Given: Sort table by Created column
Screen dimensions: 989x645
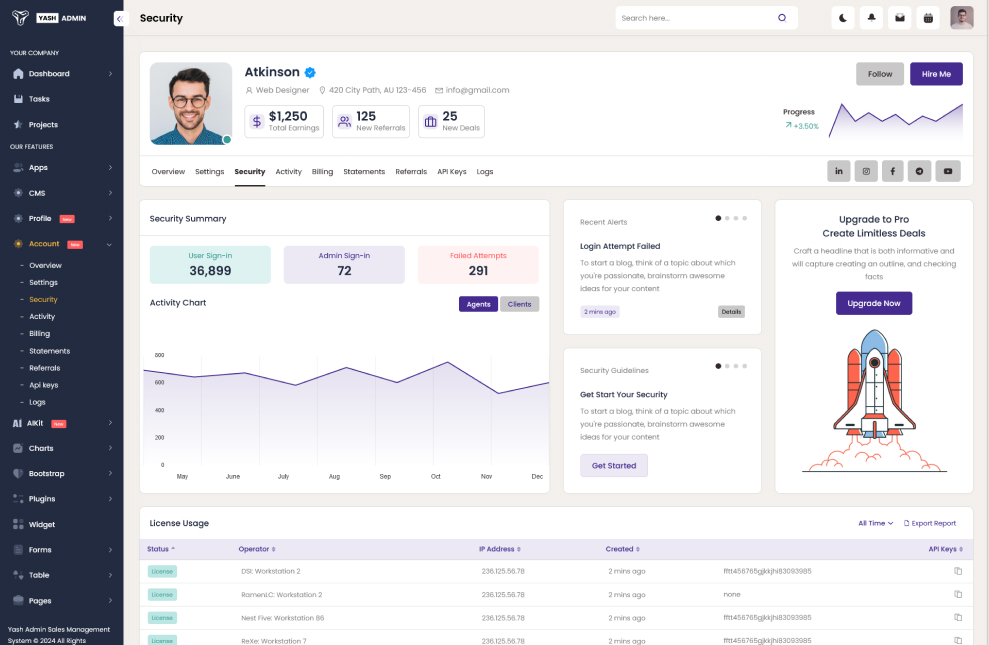Looking at the screenshot, I should tap(623, 549).
